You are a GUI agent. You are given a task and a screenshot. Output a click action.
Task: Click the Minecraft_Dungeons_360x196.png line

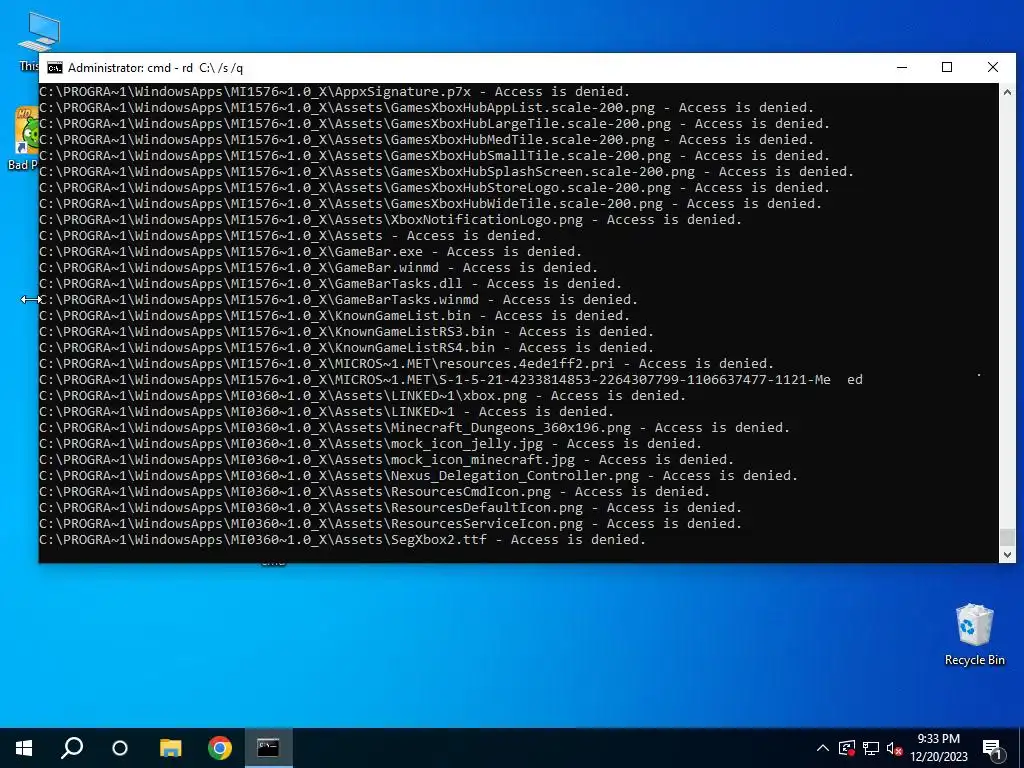[x=414, y=428]
